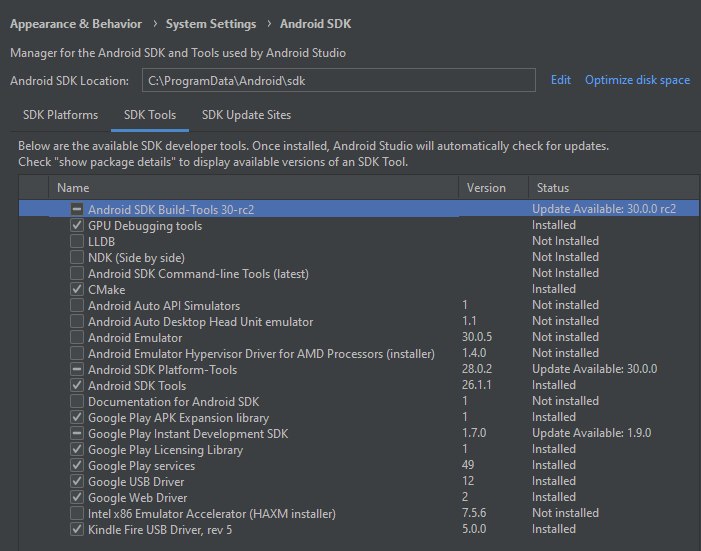Sort by the Version column header
The width and height of the screenshot is (701, 551).
494,188
